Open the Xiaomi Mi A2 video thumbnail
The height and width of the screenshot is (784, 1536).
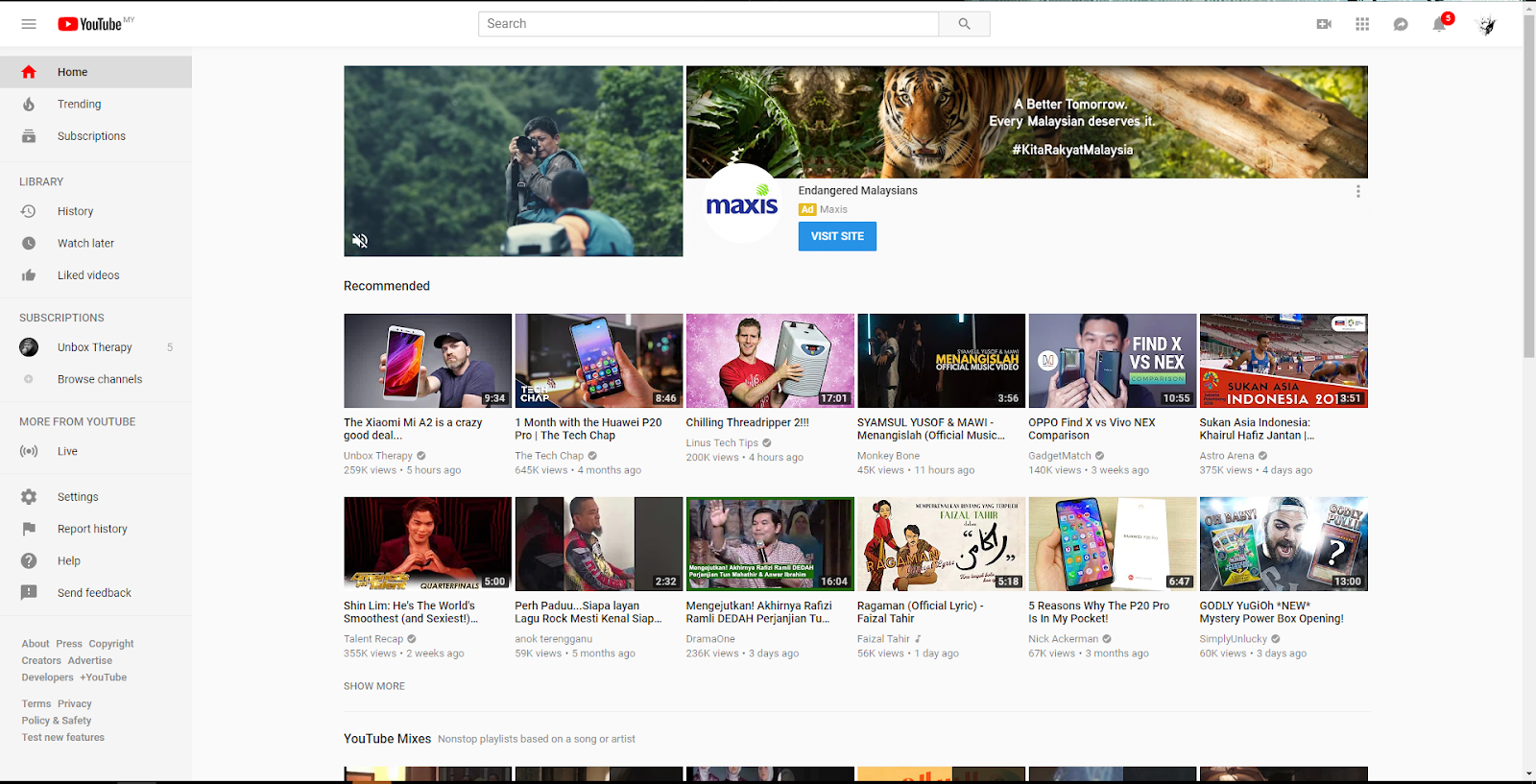[x=427, y=361]
